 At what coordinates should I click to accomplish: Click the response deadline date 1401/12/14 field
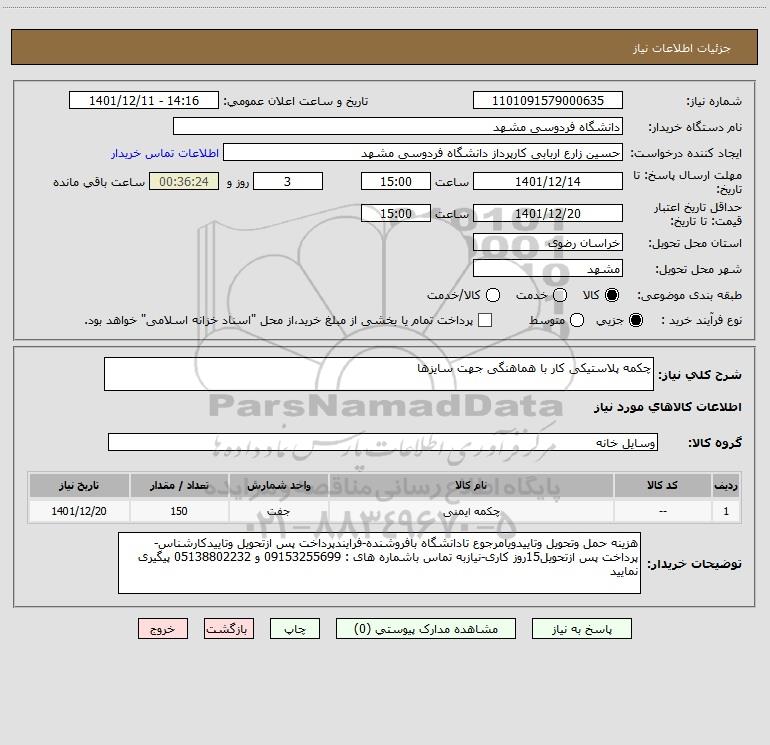(x=548, y=181)
